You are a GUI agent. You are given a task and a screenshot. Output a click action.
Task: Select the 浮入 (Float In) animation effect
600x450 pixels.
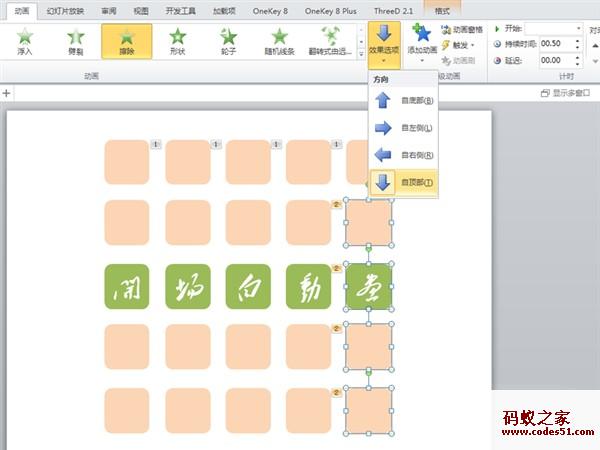click(24, 41)
